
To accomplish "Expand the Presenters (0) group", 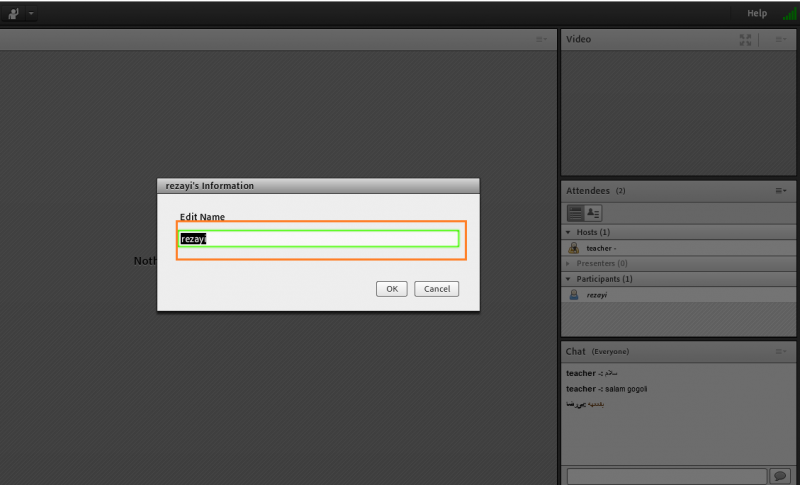I will tap(569, 263).
